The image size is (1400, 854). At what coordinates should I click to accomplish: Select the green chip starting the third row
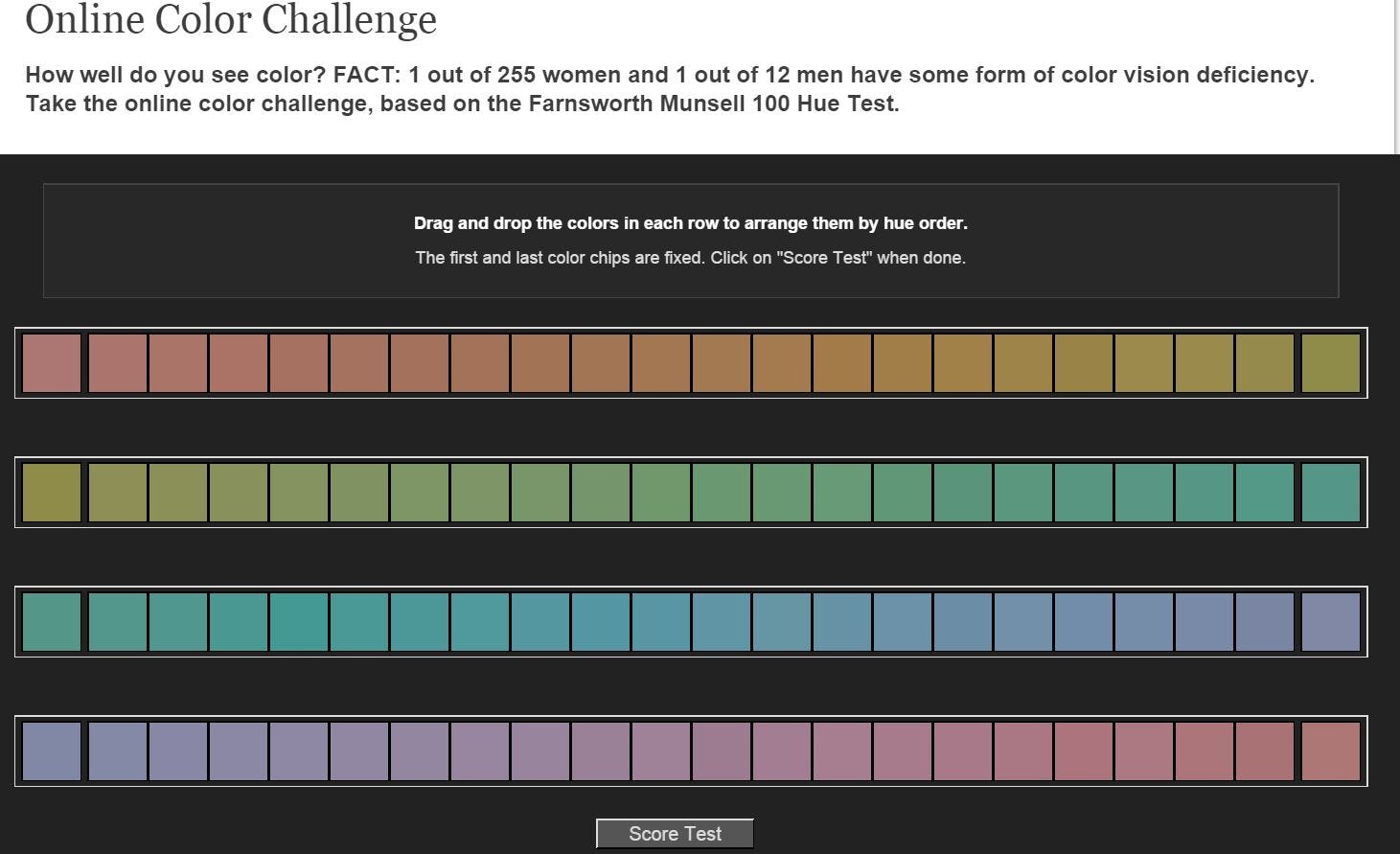[x=52, y=622]
